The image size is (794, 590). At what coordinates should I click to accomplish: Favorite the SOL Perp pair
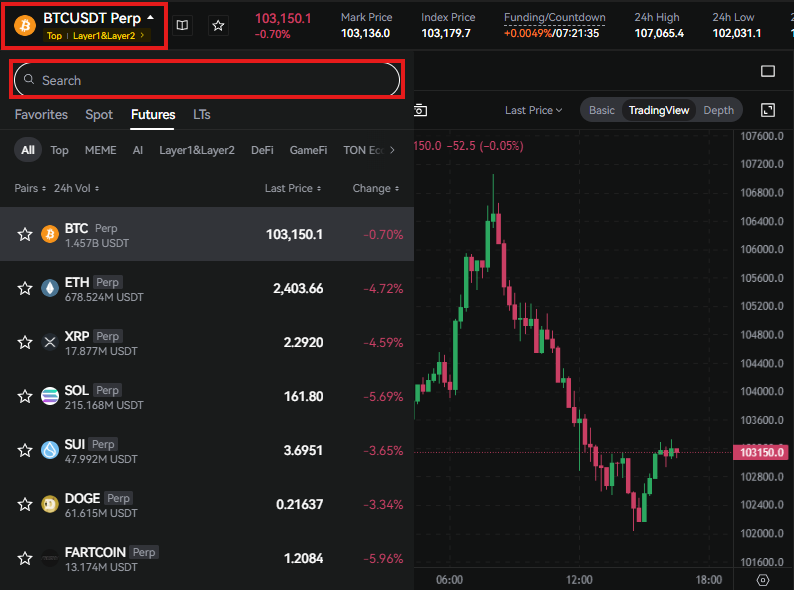coord(25,396)
